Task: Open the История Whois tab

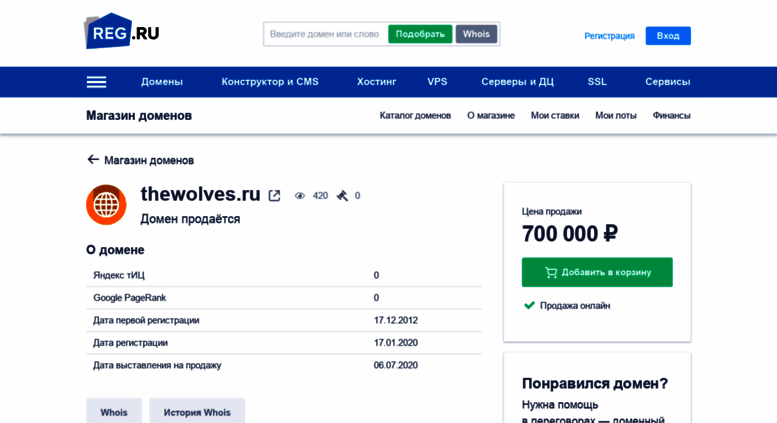Action: click(x=197, y=412)
